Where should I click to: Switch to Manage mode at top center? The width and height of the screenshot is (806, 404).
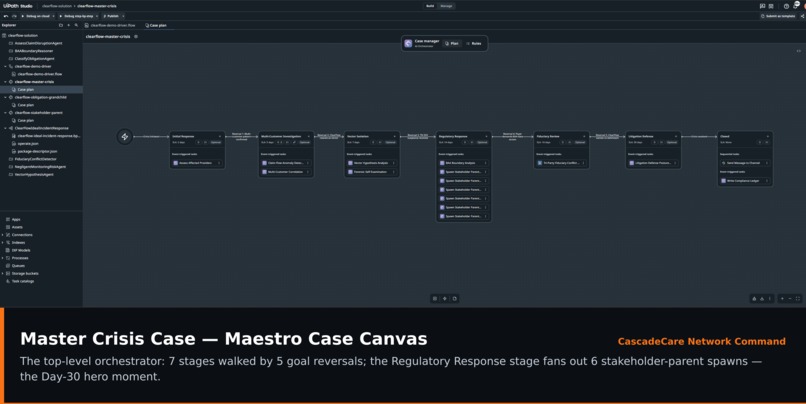[x=446, y=6]
